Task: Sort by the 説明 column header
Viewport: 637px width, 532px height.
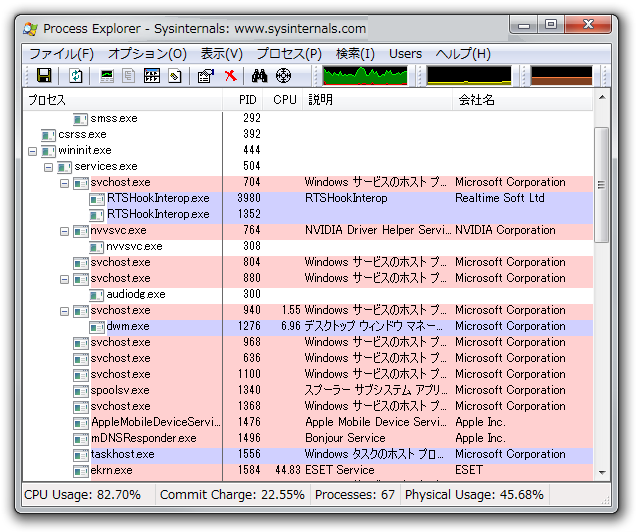Action: pyautogui.click(x=377, y=99)
